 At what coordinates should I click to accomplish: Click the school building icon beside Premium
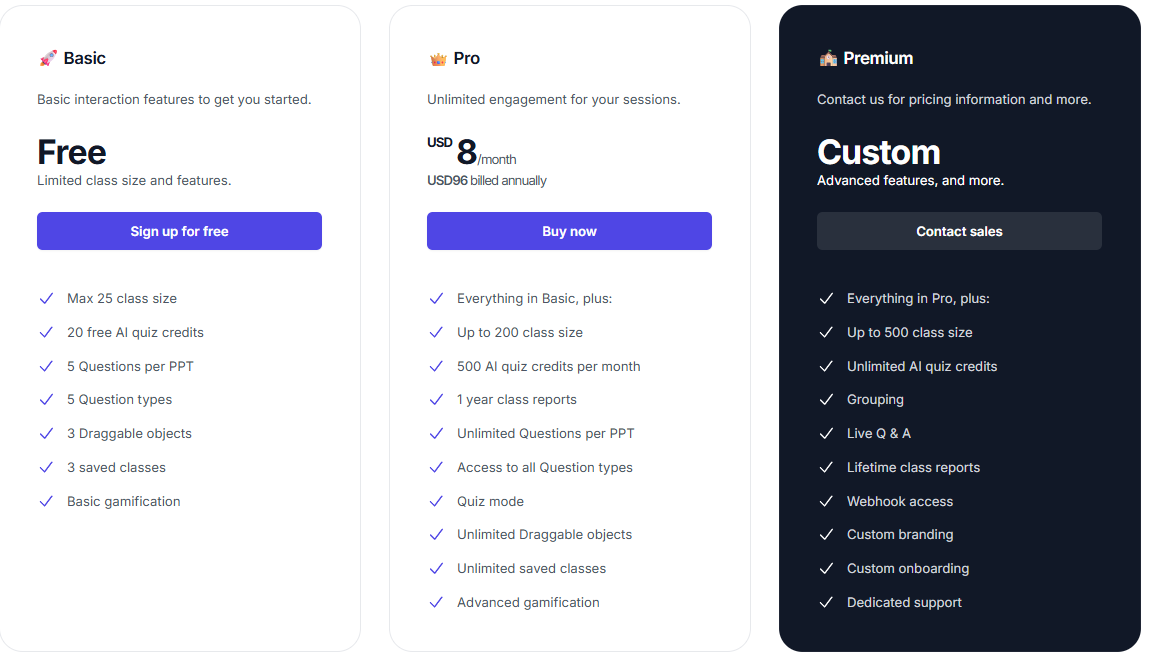[828, 58]
